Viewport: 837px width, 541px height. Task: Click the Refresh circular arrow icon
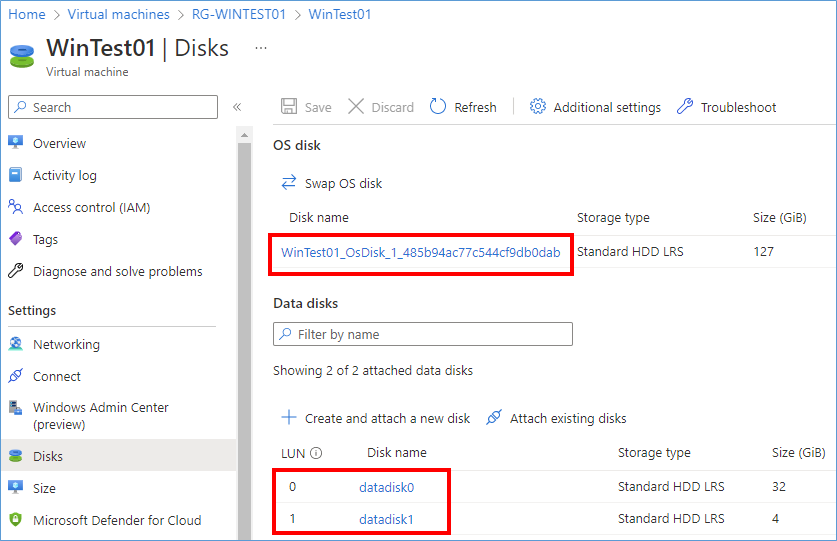tap(438, 106)
